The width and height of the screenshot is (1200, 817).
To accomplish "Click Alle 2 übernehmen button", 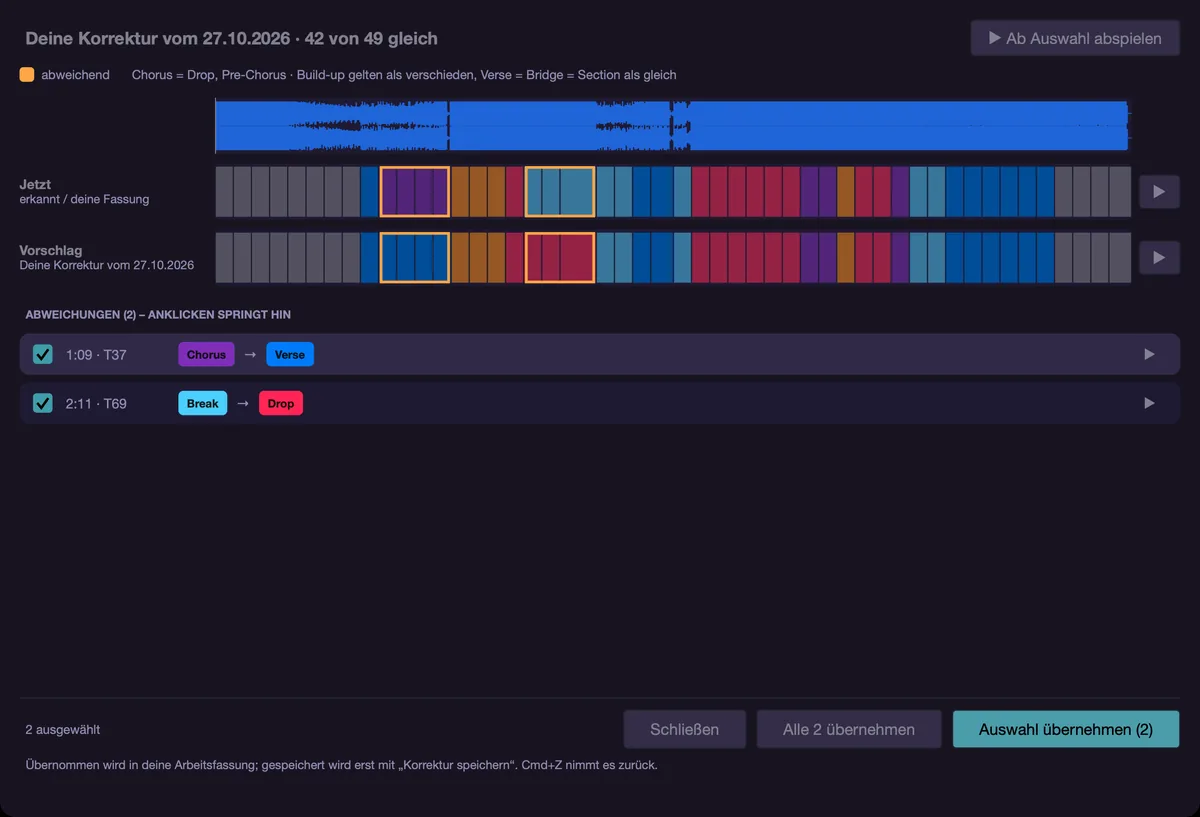I will [849, 729].
